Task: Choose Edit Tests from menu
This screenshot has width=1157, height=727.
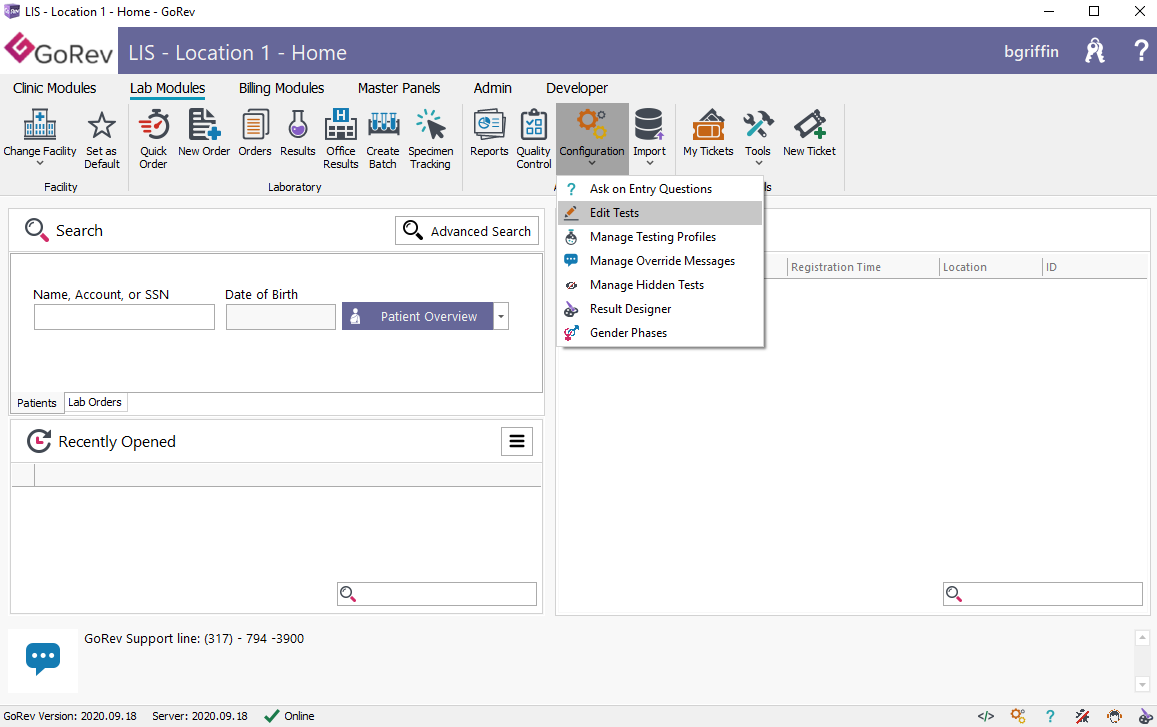Action: 660,213
